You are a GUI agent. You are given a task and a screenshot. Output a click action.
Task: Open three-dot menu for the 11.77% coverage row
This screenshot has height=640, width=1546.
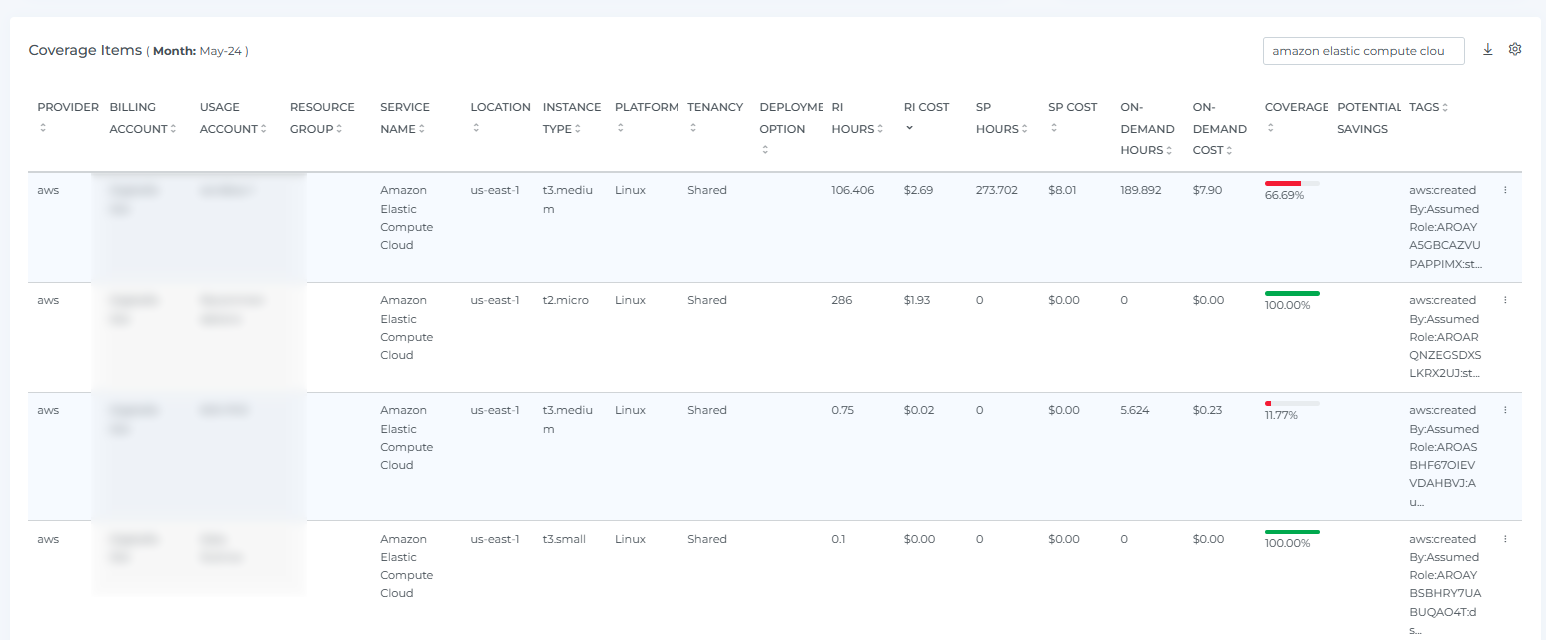pos(1505,409)
